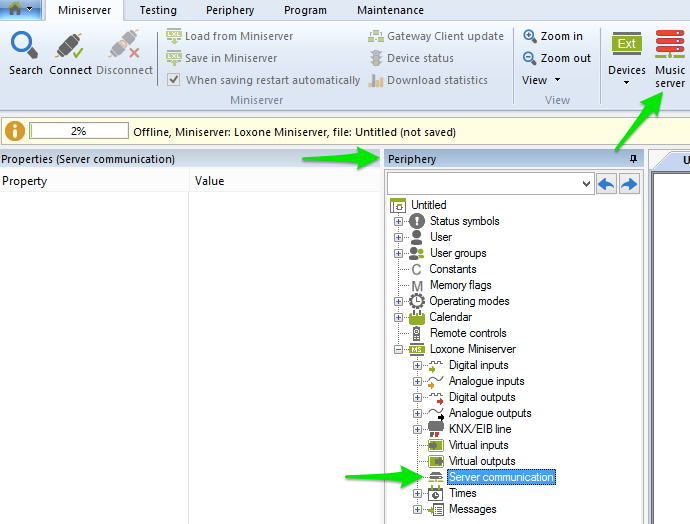Switch to the Testing ribbon tab
The height and width of the screenshot is (524, 690).
coord(158,10)
